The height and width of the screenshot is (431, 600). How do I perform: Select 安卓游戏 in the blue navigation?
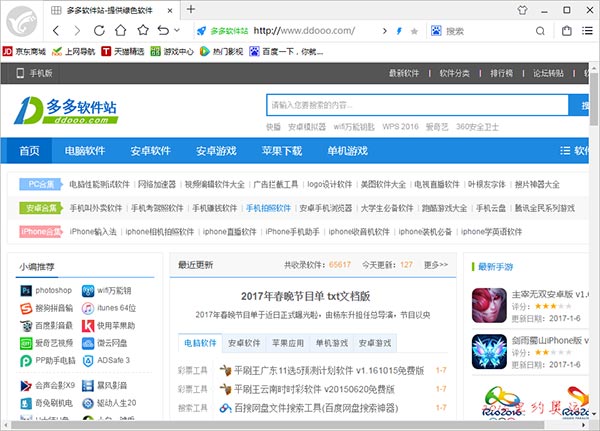click(216, 150)
